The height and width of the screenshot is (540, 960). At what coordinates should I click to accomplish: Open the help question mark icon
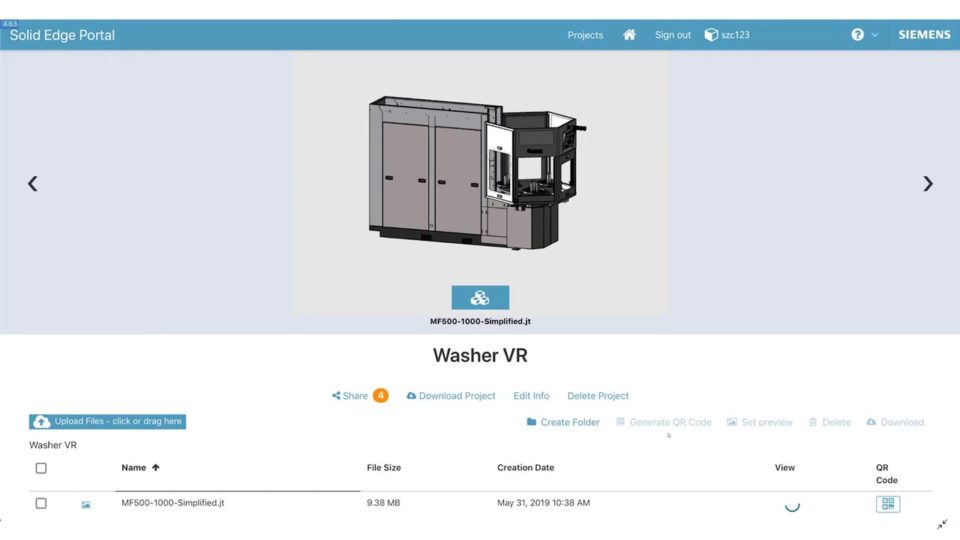click(857, 35)
